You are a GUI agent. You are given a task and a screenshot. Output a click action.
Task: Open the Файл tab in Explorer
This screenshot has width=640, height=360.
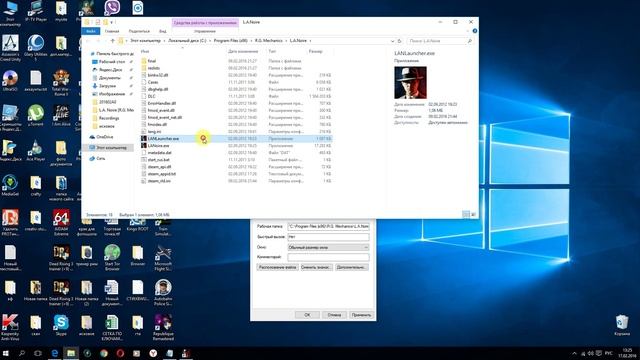(91, 31)
